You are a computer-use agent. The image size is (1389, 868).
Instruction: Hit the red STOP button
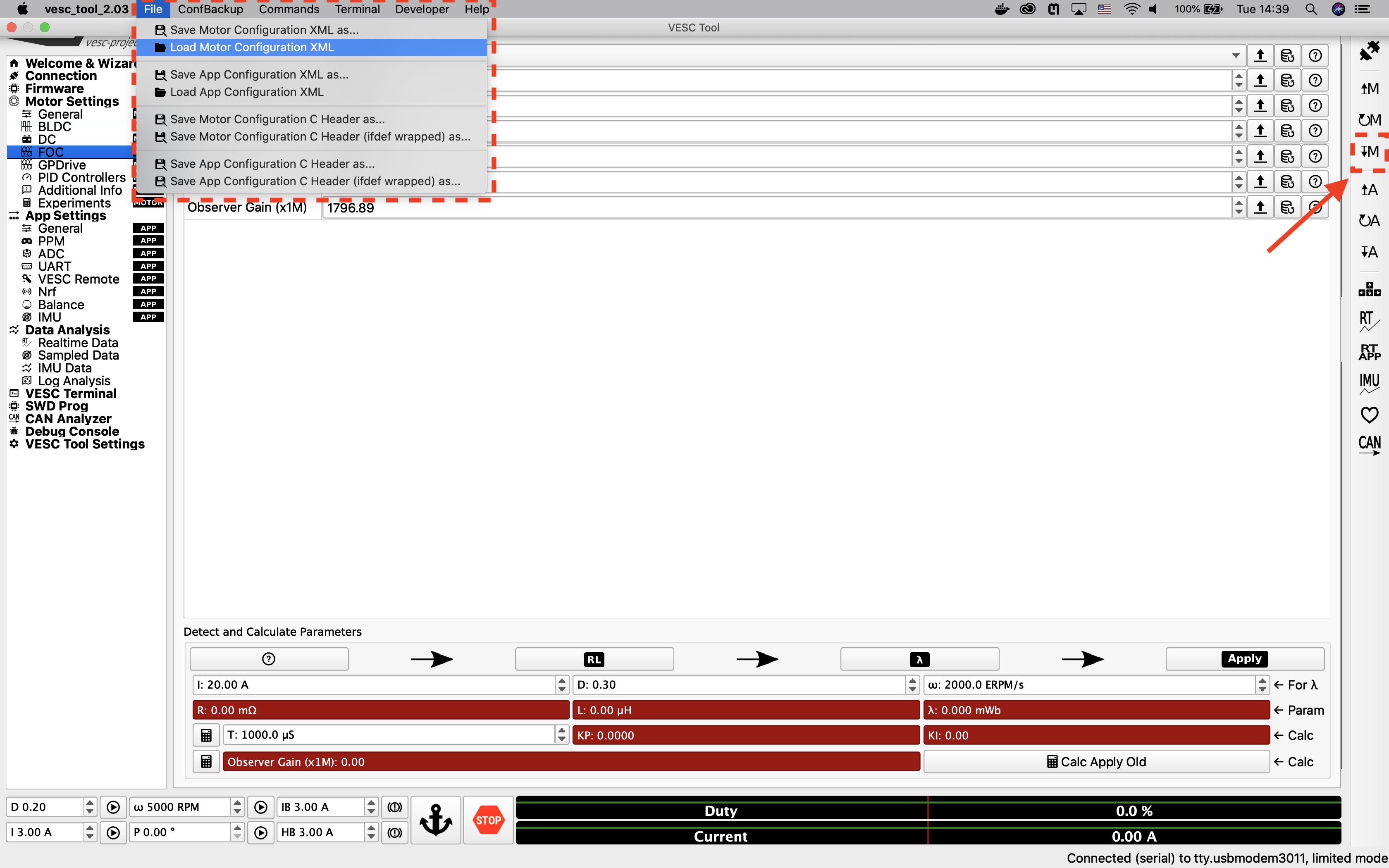489,820
